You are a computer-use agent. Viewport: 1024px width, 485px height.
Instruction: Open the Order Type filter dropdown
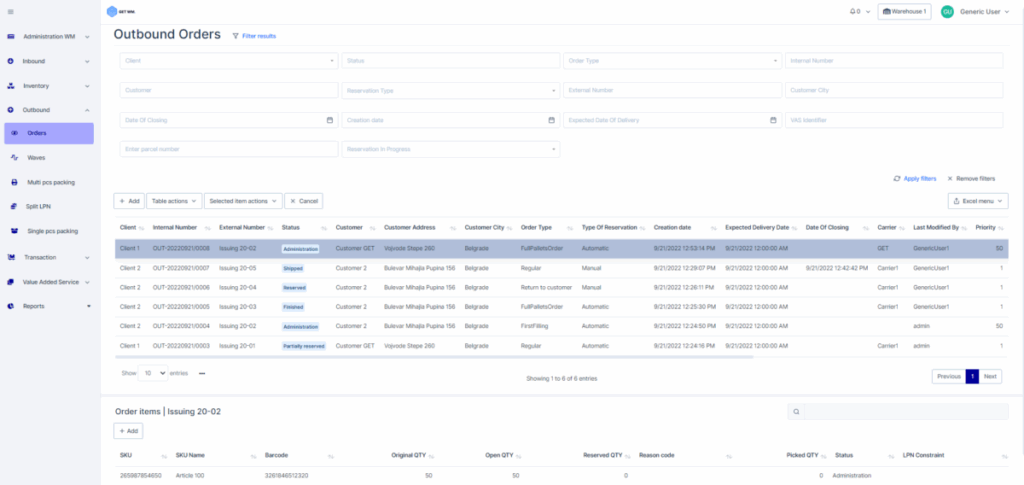pos(673,61)
